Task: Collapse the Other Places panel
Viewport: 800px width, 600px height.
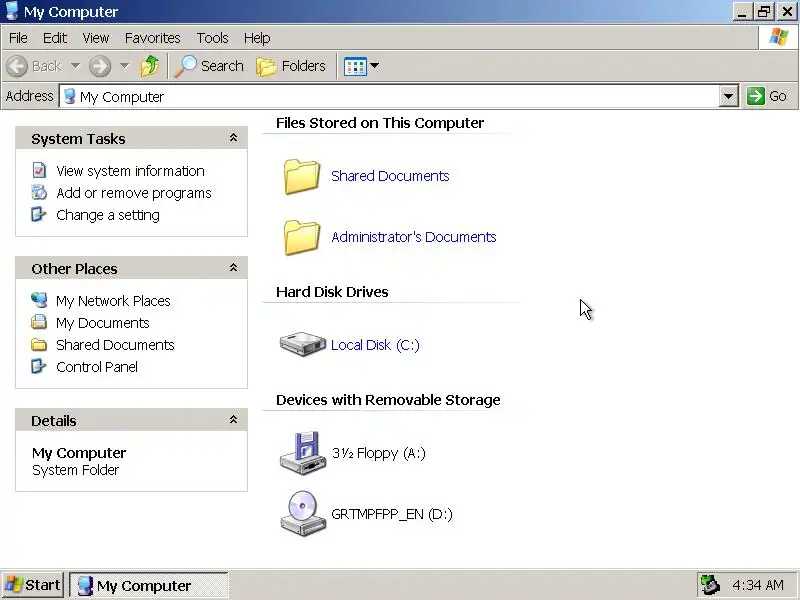Action: pos(233,268)
